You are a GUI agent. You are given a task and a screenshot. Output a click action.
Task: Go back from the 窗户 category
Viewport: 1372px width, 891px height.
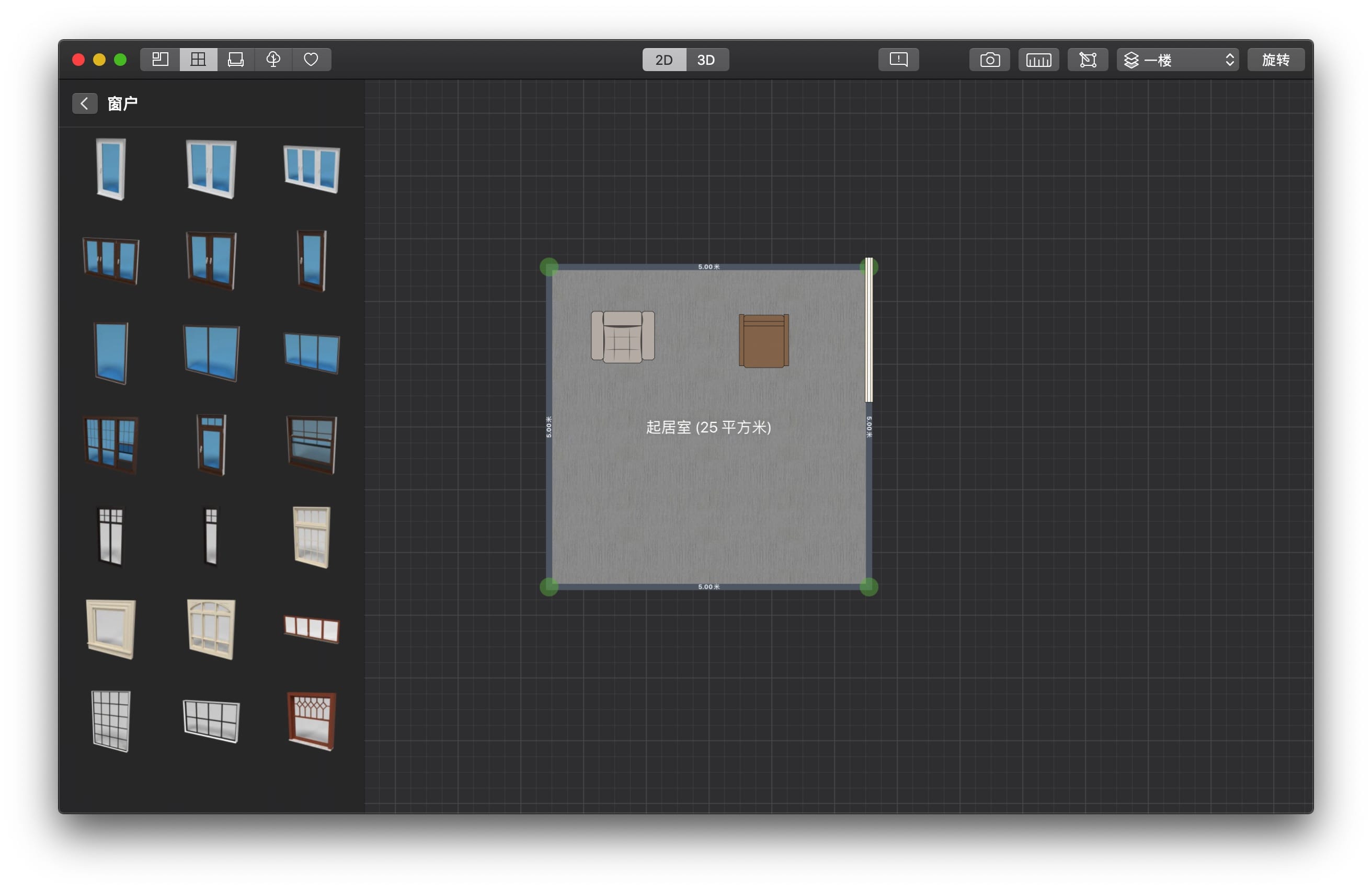coord(84,104)
